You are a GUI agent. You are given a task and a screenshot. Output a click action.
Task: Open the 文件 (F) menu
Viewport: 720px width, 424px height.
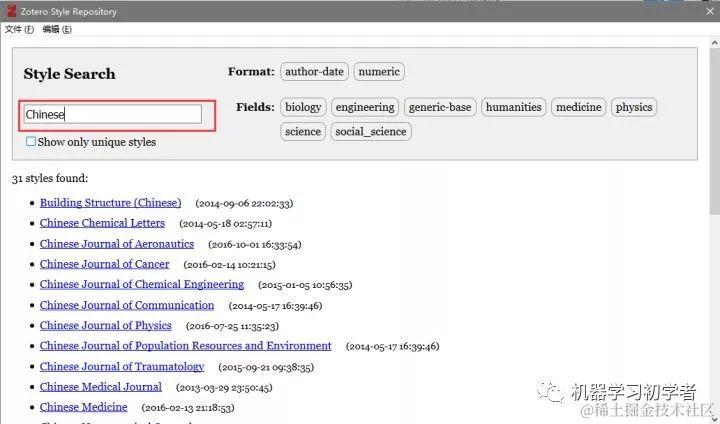19,29
